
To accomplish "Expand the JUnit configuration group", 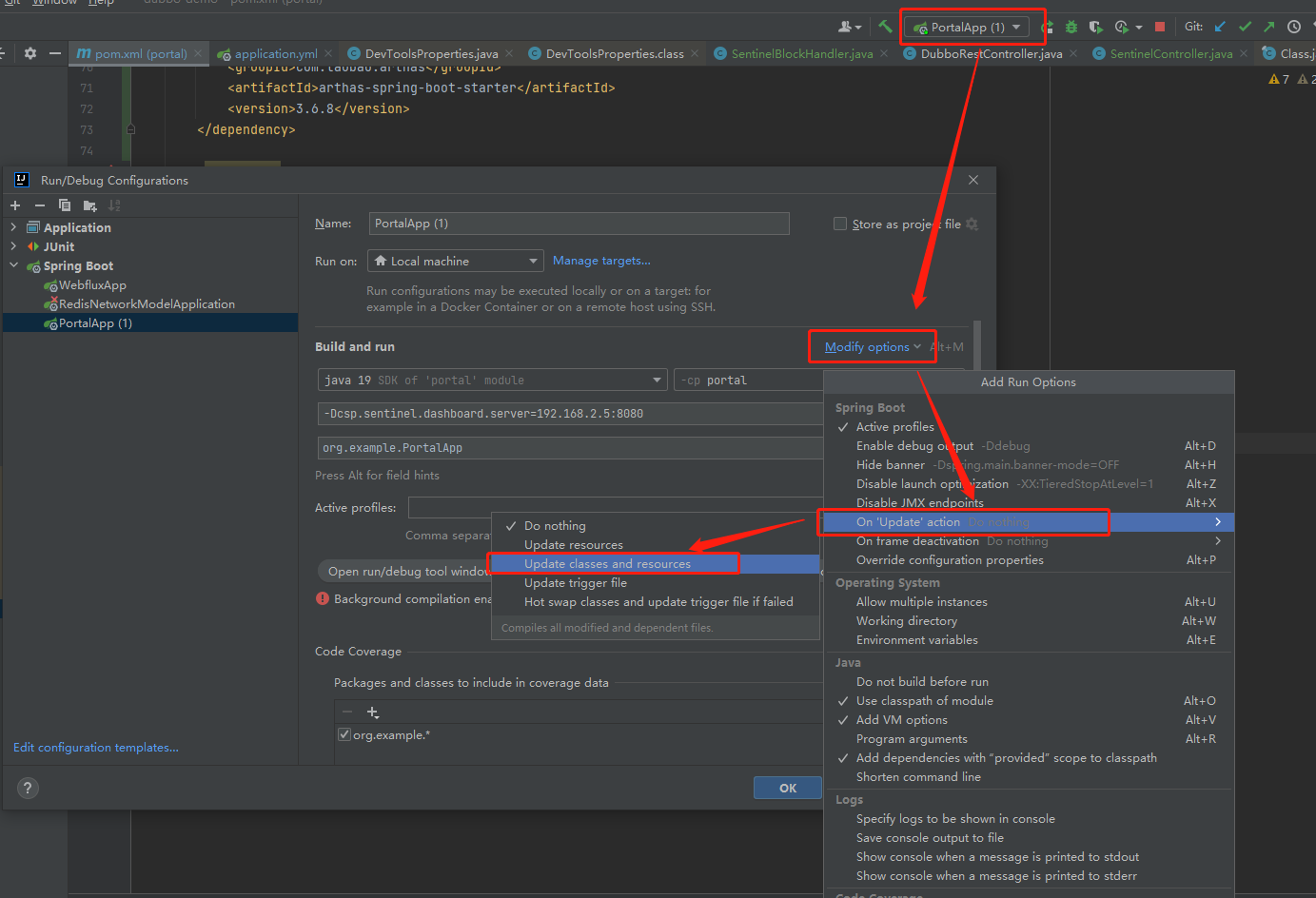I will [x=13, y=246].
